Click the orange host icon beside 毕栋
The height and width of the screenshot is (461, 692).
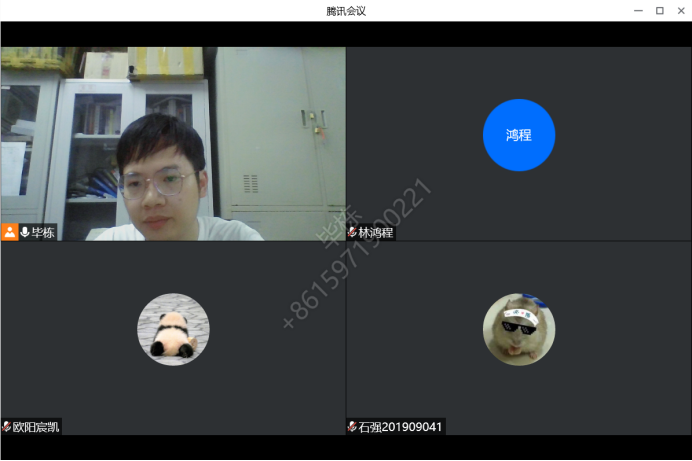click(10, 232)
